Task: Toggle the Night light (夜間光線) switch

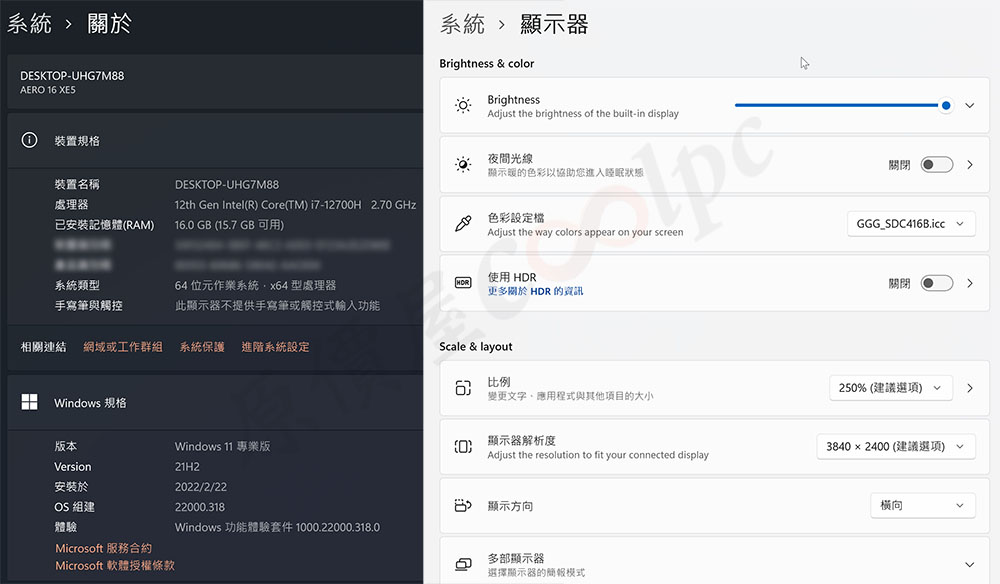Action: click(936, 165)
